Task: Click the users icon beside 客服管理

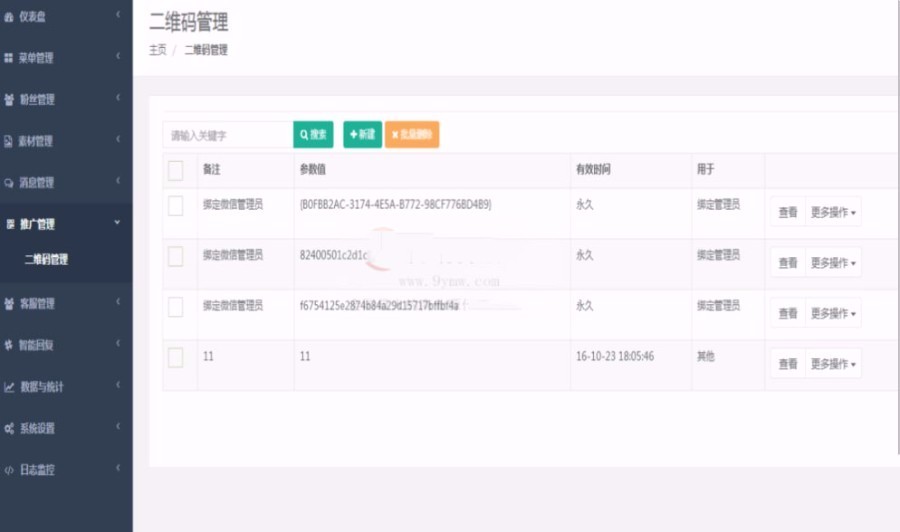Action: (9, 304)
